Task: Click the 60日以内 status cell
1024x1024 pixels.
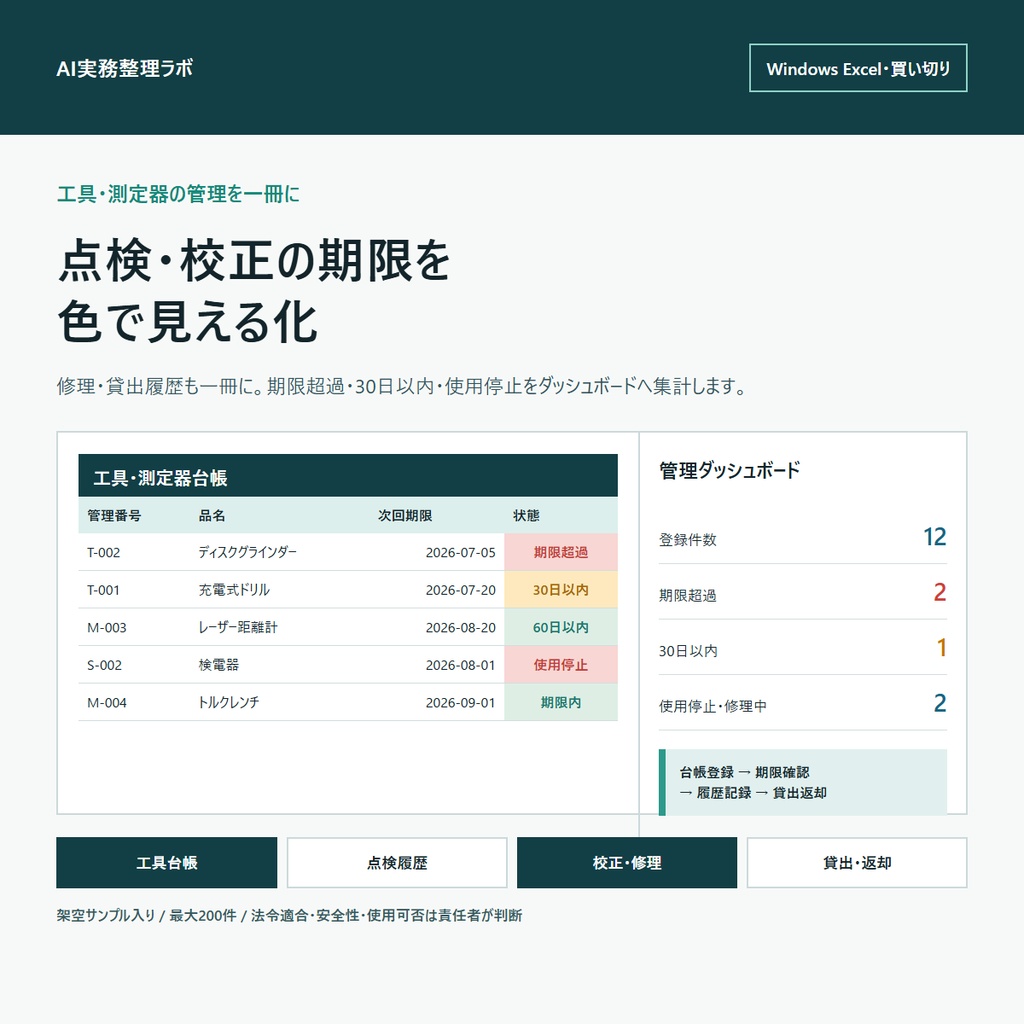Action: [561, 628]
